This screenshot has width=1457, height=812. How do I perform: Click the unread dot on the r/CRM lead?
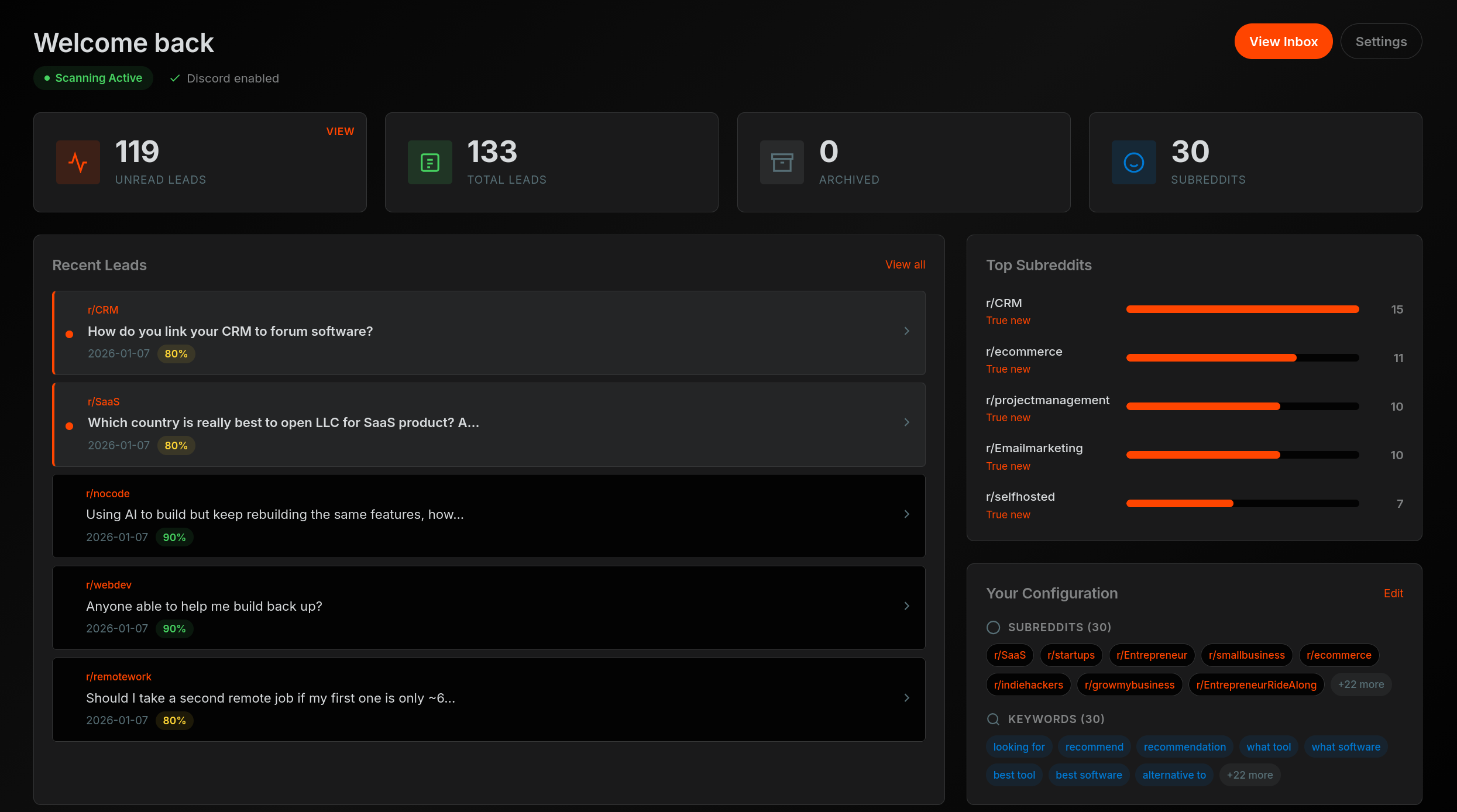pyautogui.click(x=69, y=334)
